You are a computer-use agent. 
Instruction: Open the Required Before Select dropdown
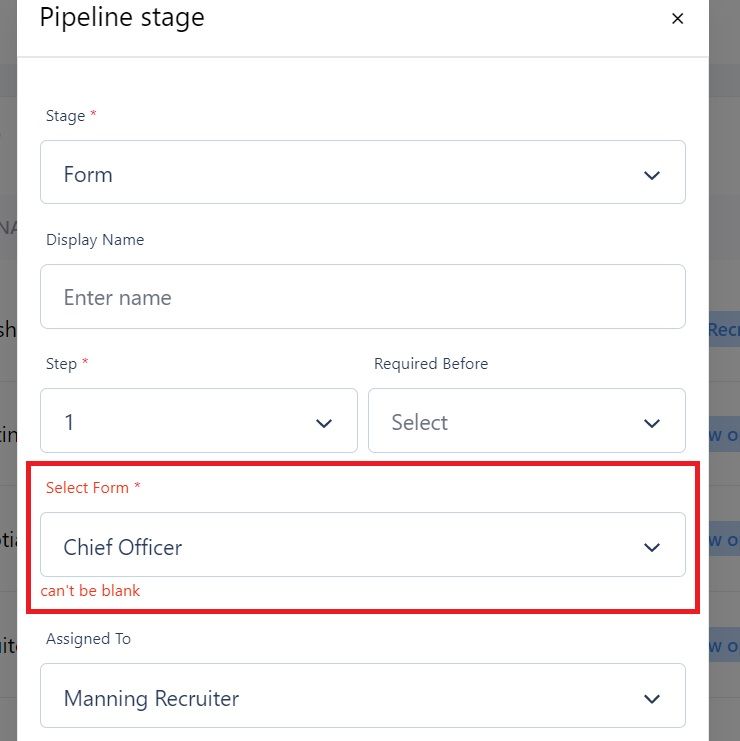(x=526, y=421)
